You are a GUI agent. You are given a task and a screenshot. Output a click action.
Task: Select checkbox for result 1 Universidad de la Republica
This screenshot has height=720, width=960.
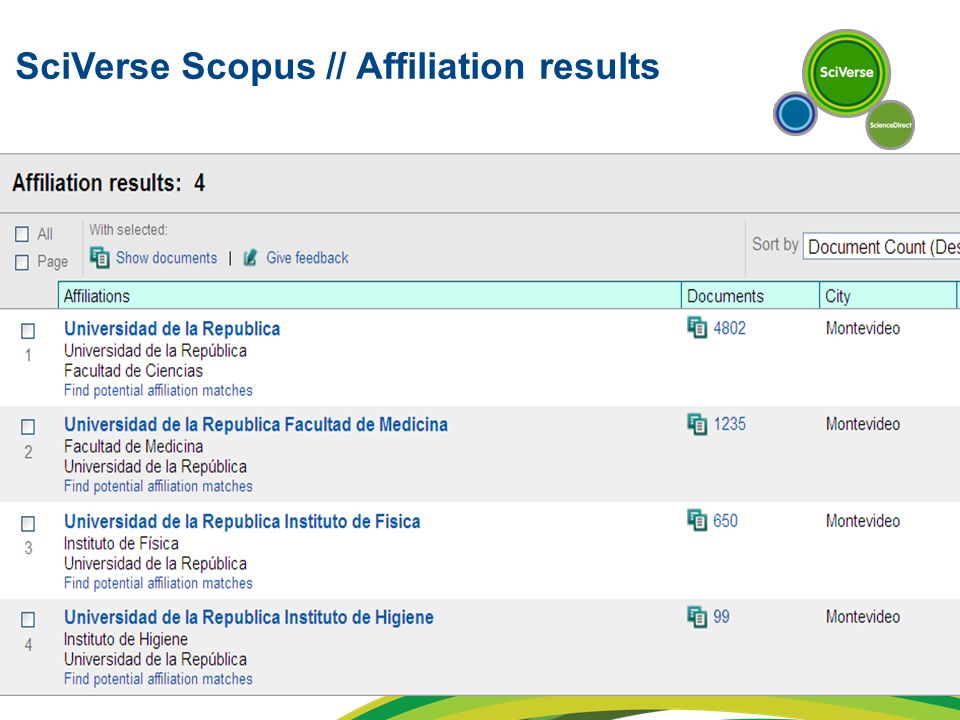click(28, 331)
